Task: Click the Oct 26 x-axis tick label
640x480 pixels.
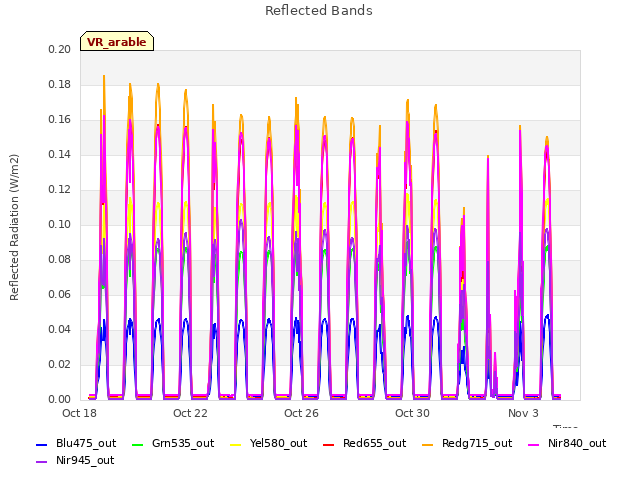Action: click(x=301, y=413)
